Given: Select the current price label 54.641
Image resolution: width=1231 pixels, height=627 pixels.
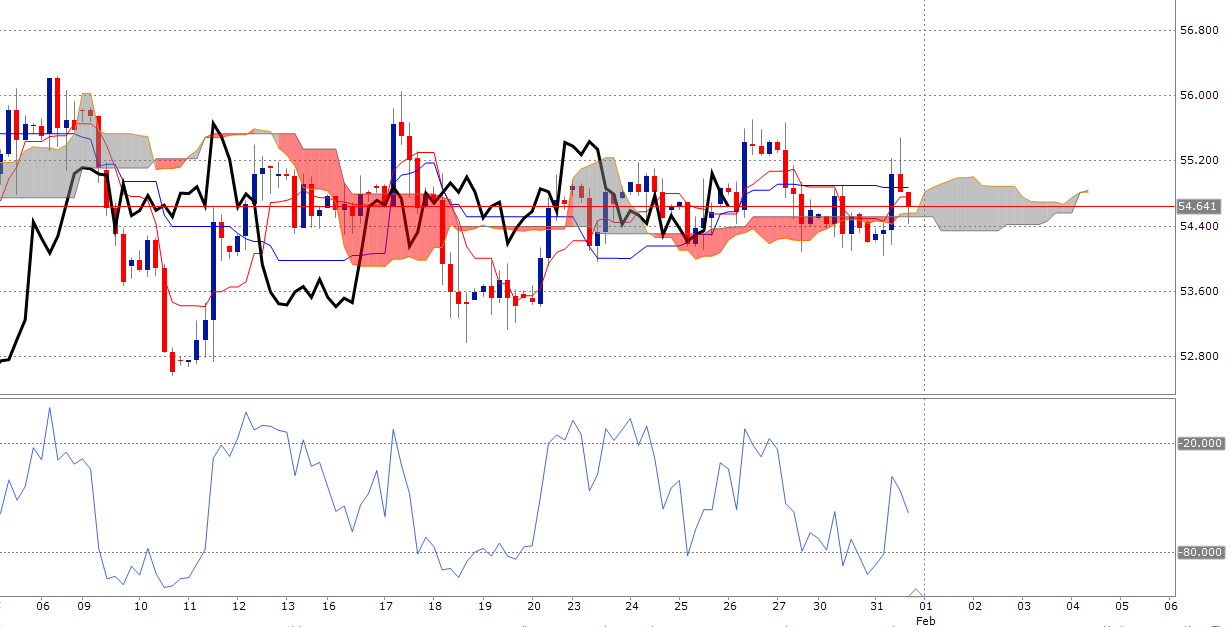Looking at the screenshot, I should (1197, 206).
